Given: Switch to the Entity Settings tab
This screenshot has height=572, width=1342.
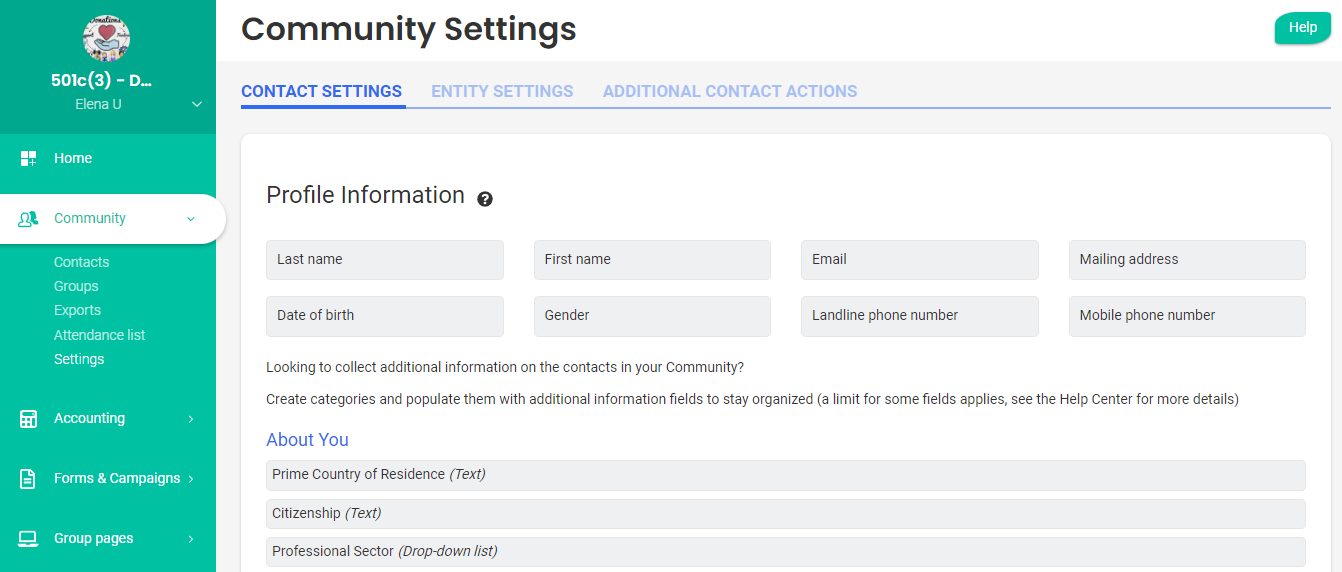Looking at the screenshot, I should tap(502, 91).
